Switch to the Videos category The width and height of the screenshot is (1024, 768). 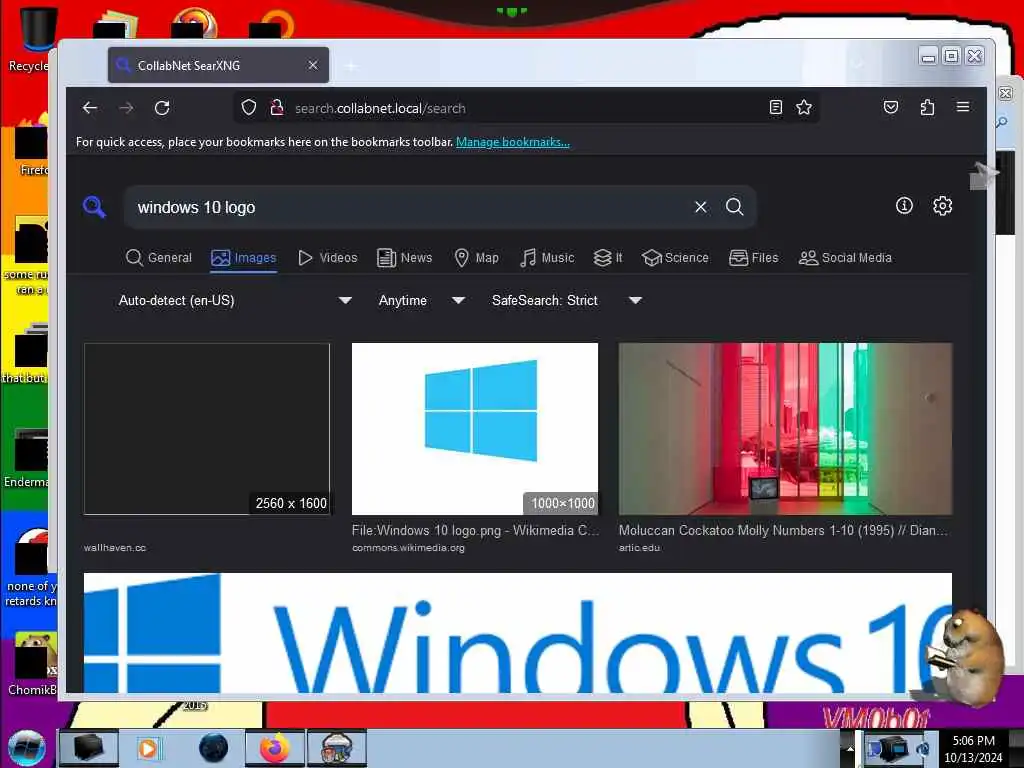click(327, 258)
